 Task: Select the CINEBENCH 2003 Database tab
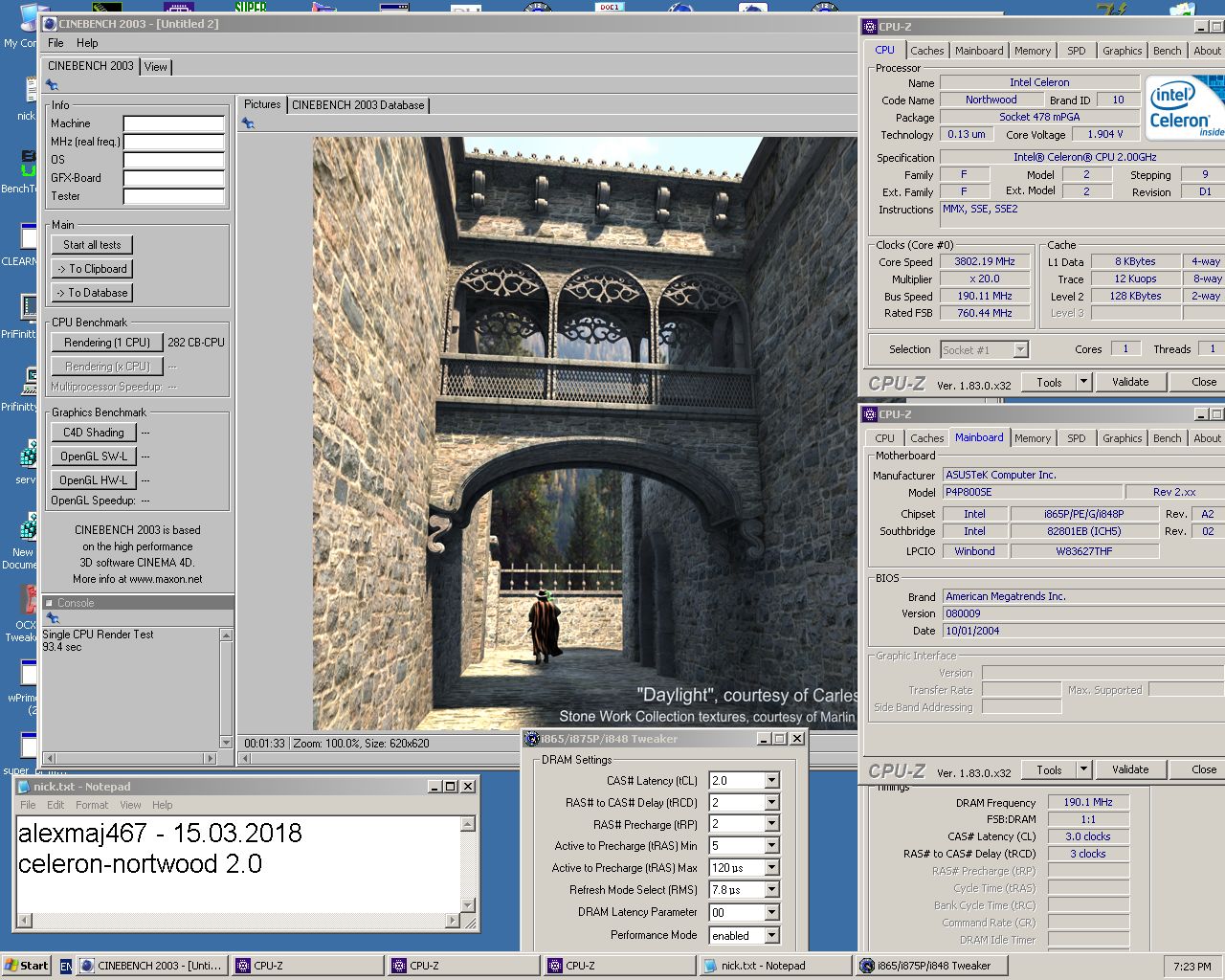point(358,105)
